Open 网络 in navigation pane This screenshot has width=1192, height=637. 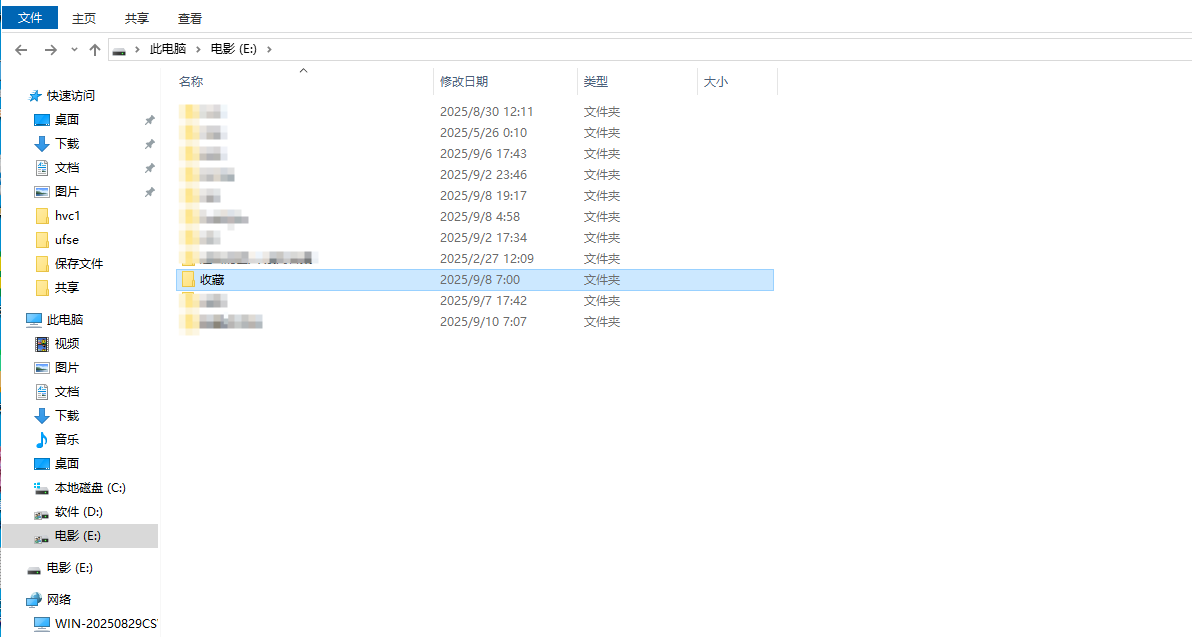(x=59, y=600)
